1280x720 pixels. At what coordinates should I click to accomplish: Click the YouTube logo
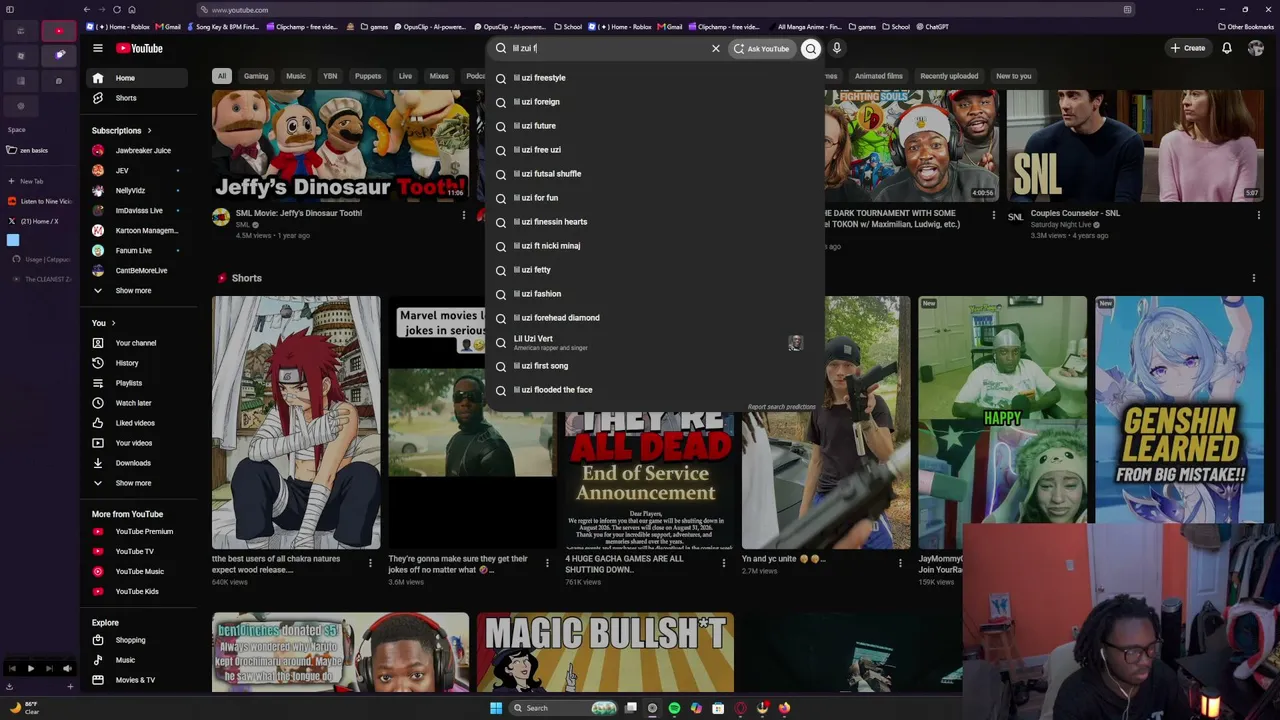coord(139,48)
